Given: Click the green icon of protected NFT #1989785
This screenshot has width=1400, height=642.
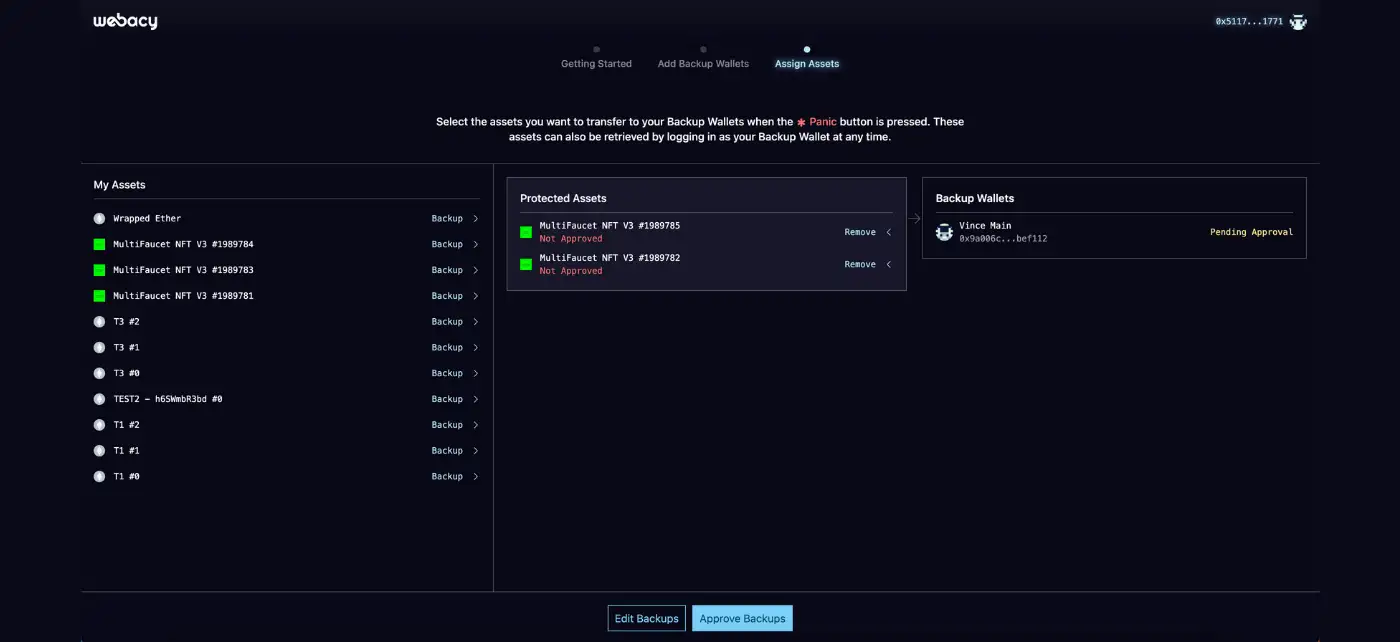Looking at the screenshot, I should (526, 232).
